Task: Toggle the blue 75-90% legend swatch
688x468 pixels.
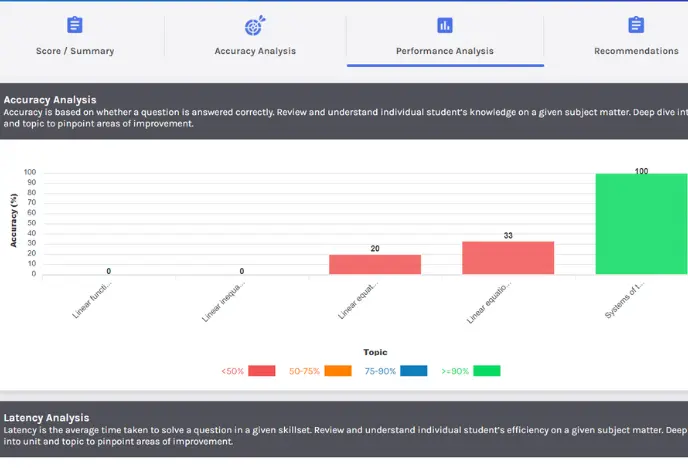Action: pos(413,371)
